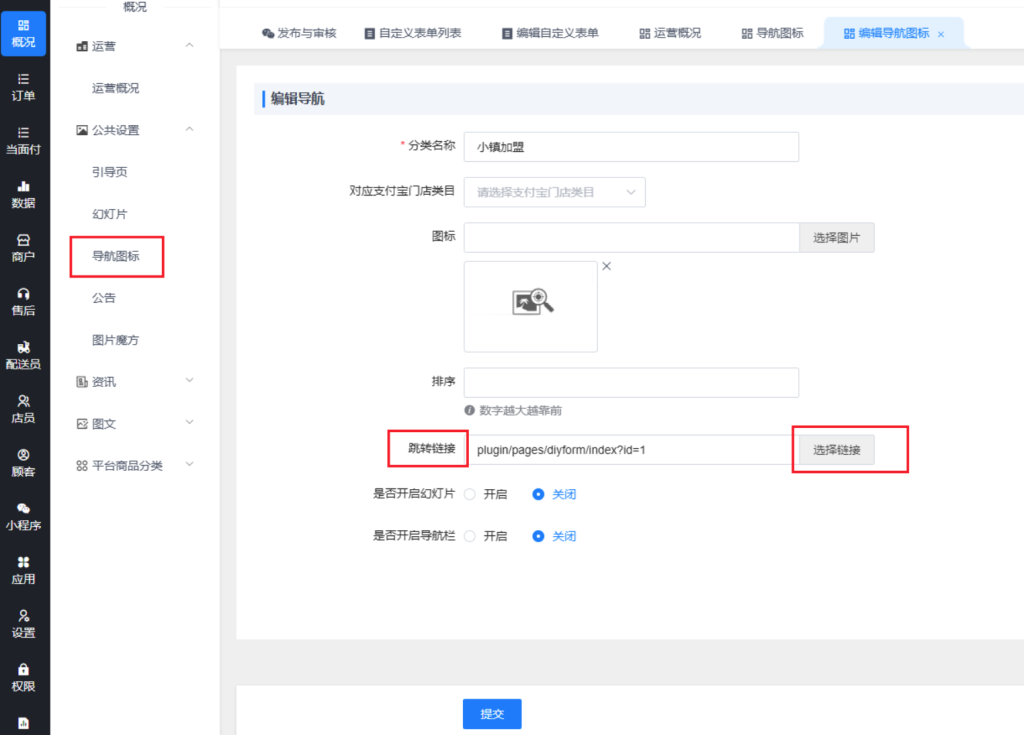Remove uploaded image with X icon

606,266
